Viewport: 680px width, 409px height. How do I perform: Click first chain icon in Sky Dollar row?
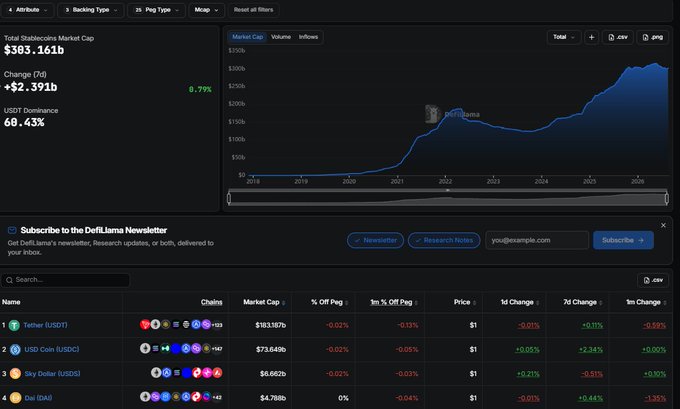pos(156,373)
